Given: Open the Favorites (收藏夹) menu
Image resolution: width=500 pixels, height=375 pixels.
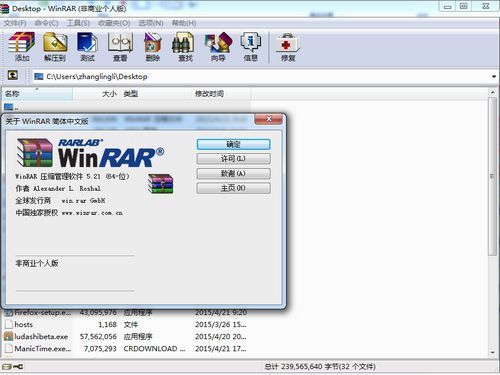Looking at the screenshot, I should click(114, 23).
